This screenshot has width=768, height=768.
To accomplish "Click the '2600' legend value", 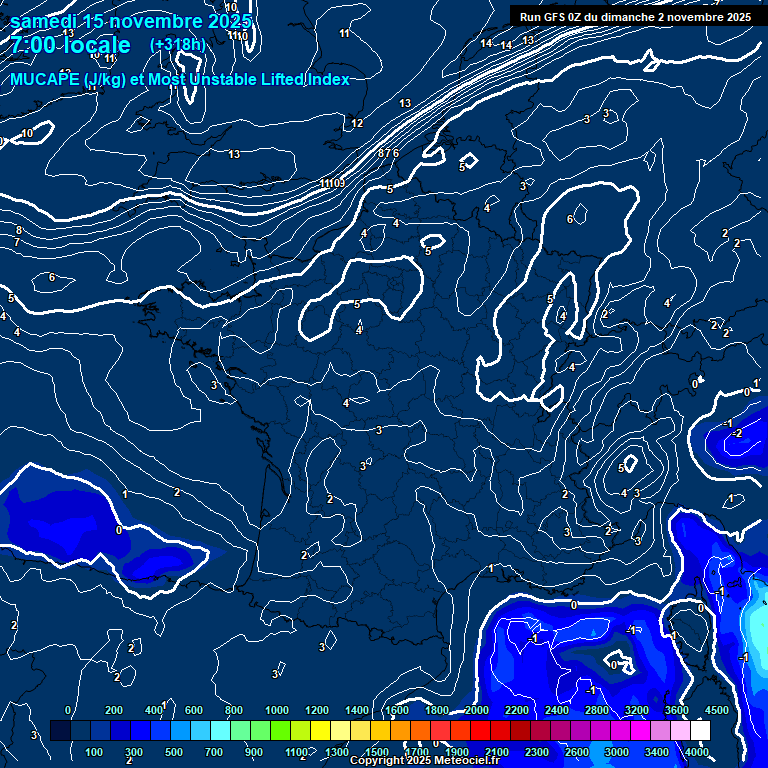I will tap(577, 752).
